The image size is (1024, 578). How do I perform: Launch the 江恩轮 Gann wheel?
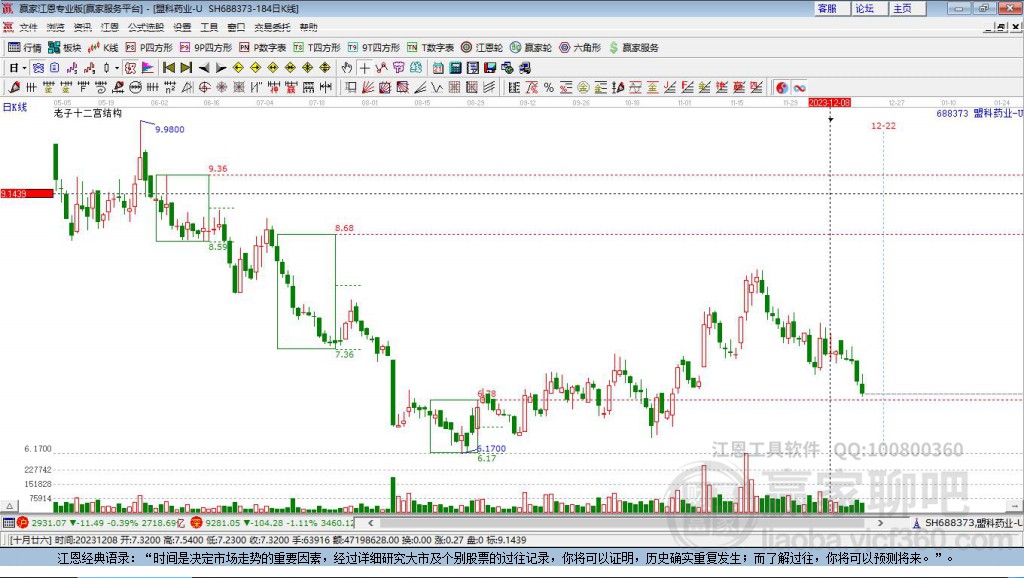(482, 48)
